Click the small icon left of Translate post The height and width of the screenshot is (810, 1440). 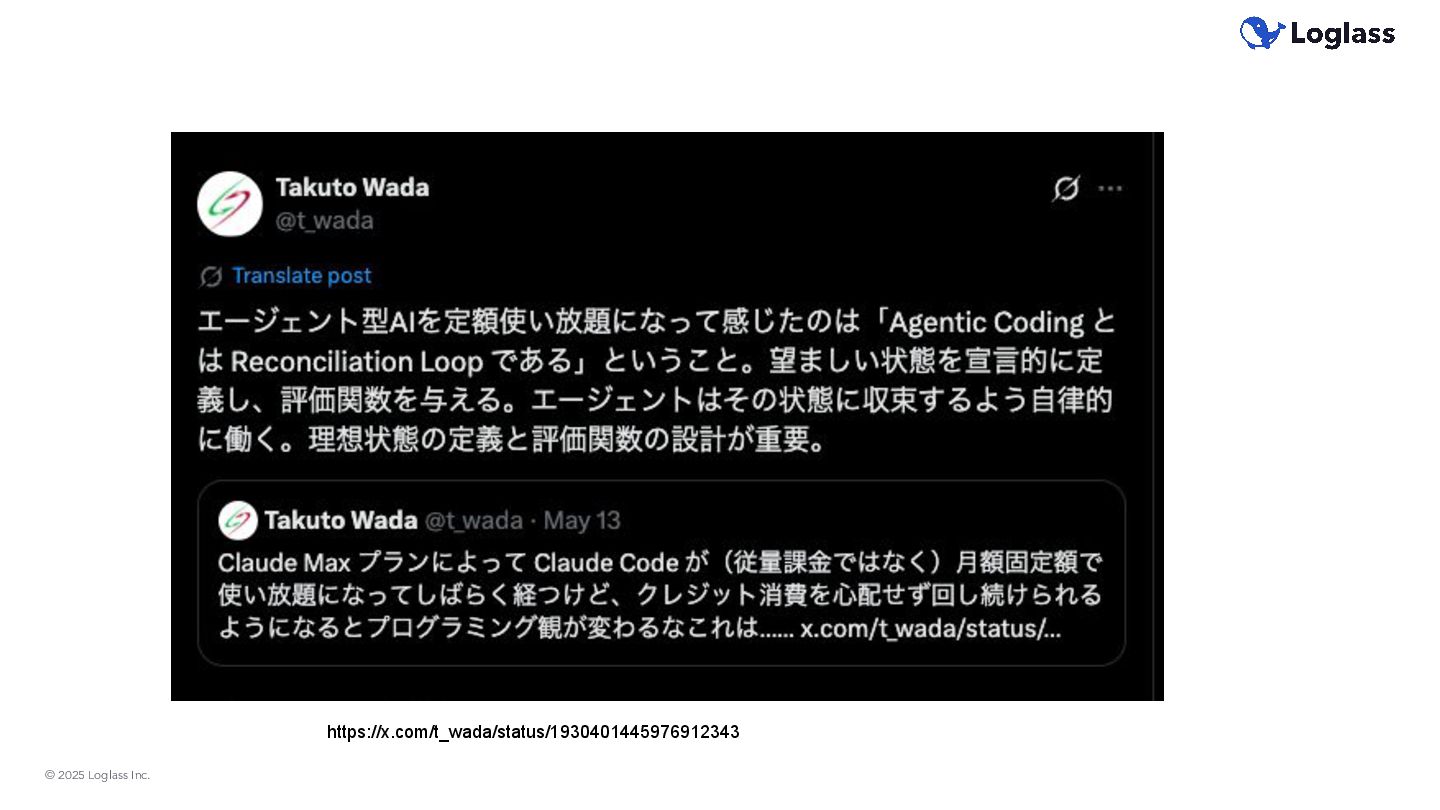211,276
